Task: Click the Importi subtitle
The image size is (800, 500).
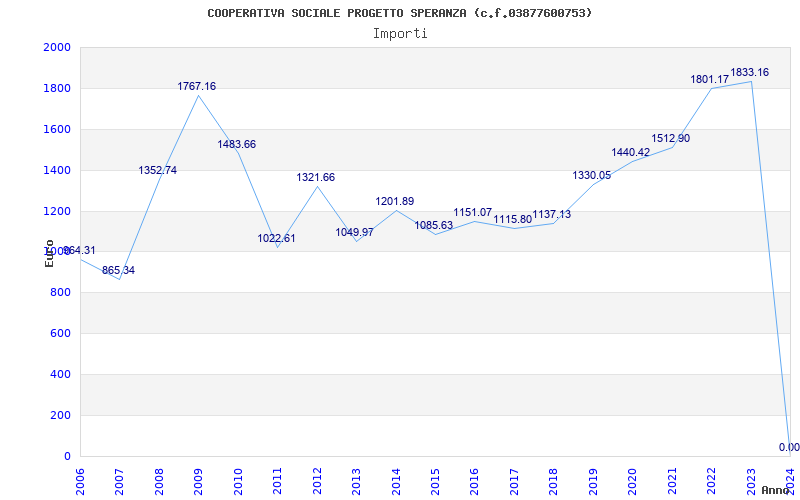Action: point(400,34)
